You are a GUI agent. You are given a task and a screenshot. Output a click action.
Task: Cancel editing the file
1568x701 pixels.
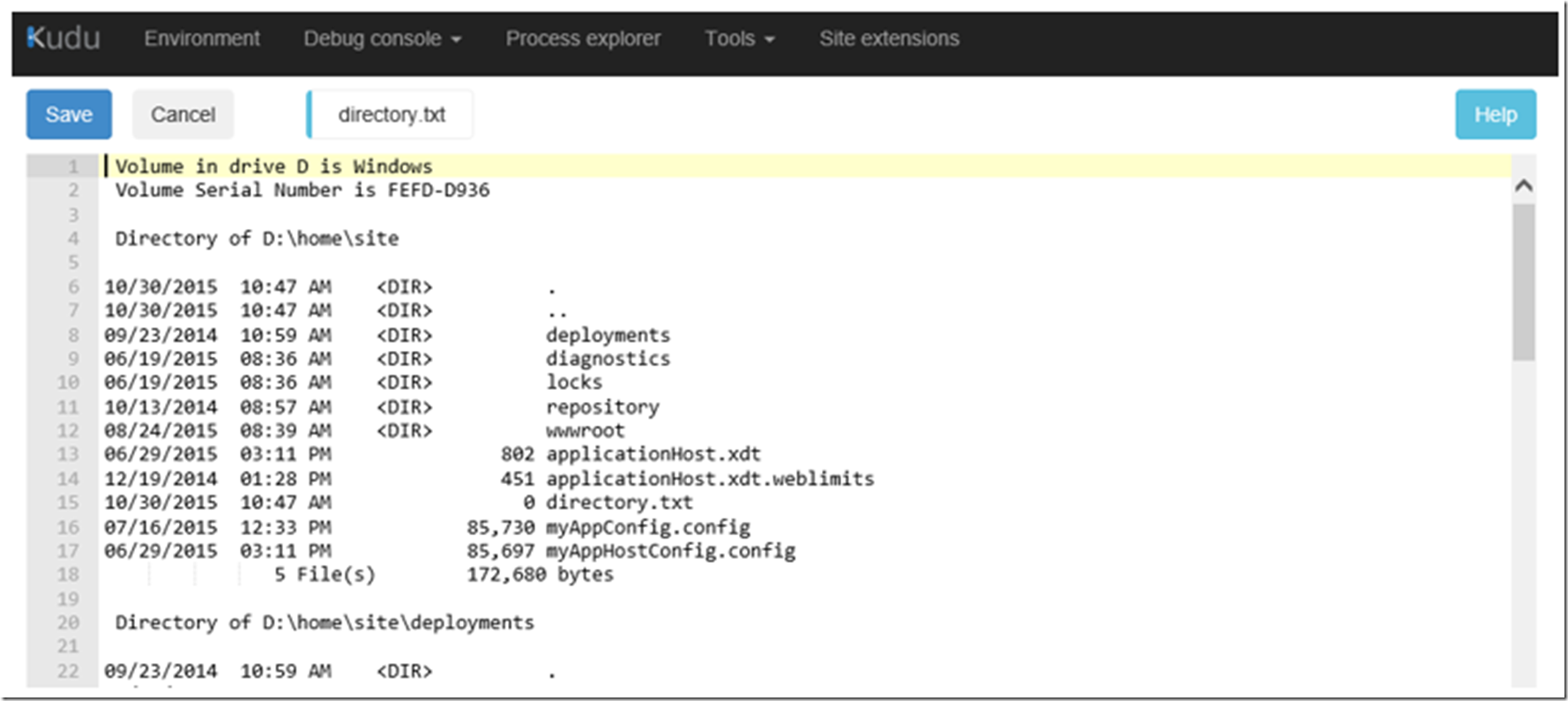[183, 115]
